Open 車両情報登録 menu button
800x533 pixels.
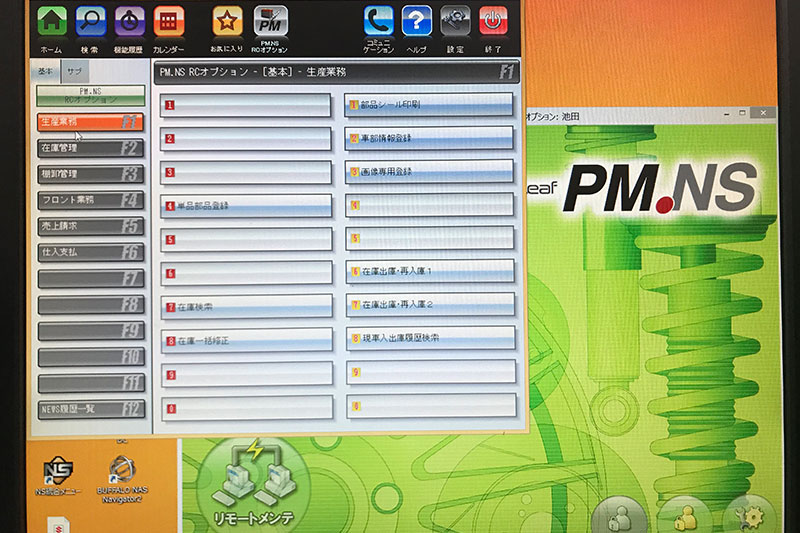click(x=429, y=138)
